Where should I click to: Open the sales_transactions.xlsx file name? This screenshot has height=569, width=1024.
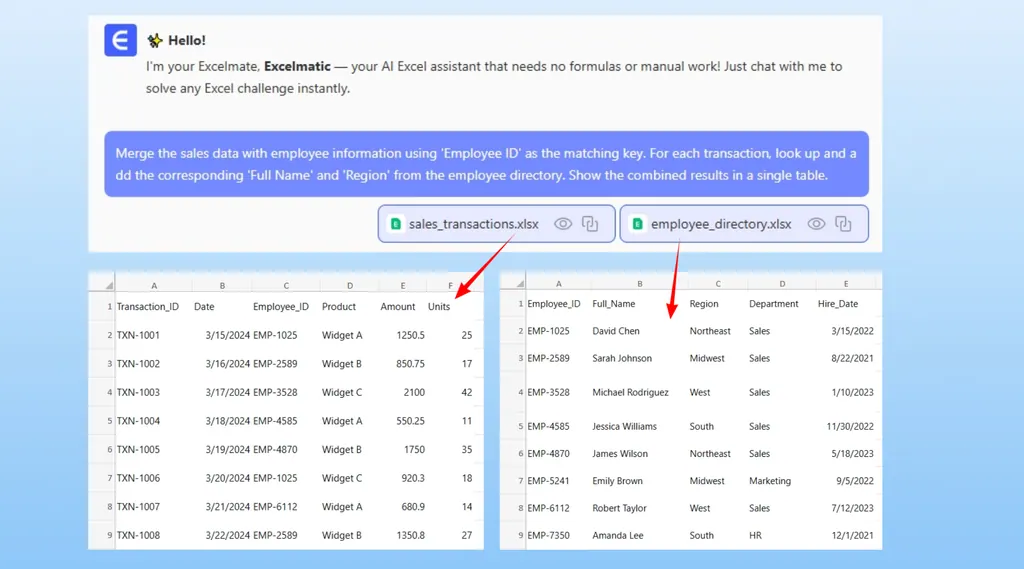(473, 224)
